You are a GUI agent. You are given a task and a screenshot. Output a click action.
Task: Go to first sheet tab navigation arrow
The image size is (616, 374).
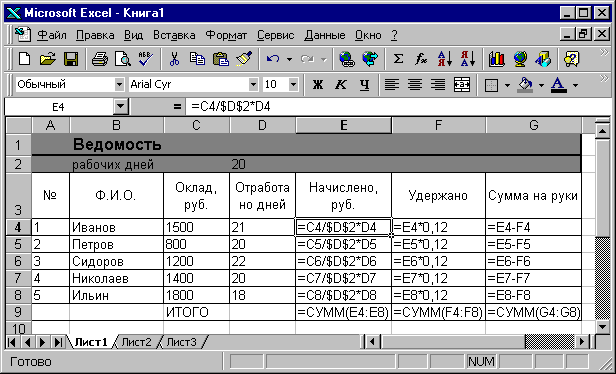coord(12,342)
